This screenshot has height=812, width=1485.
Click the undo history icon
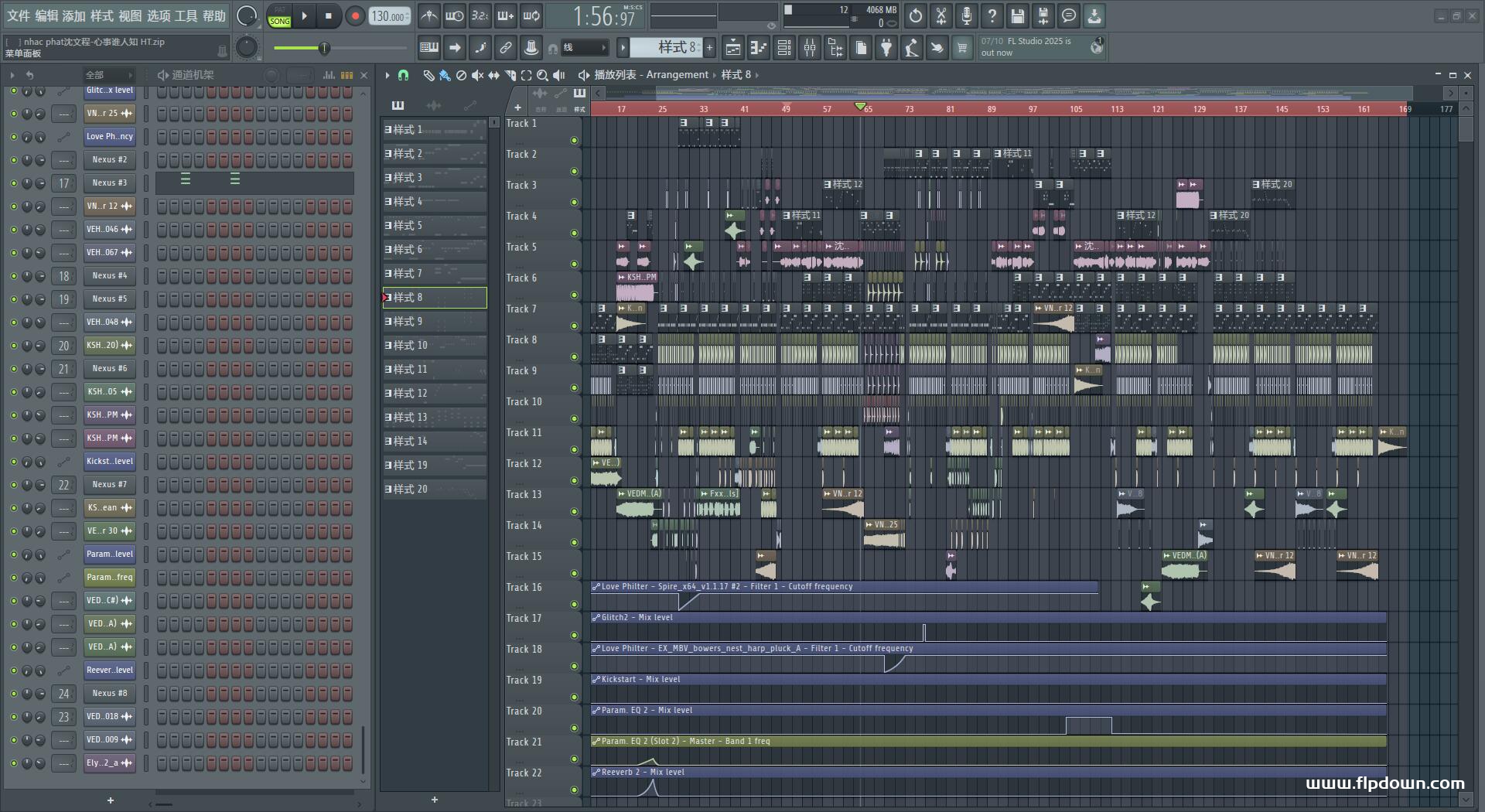click(x=915, y=15)
